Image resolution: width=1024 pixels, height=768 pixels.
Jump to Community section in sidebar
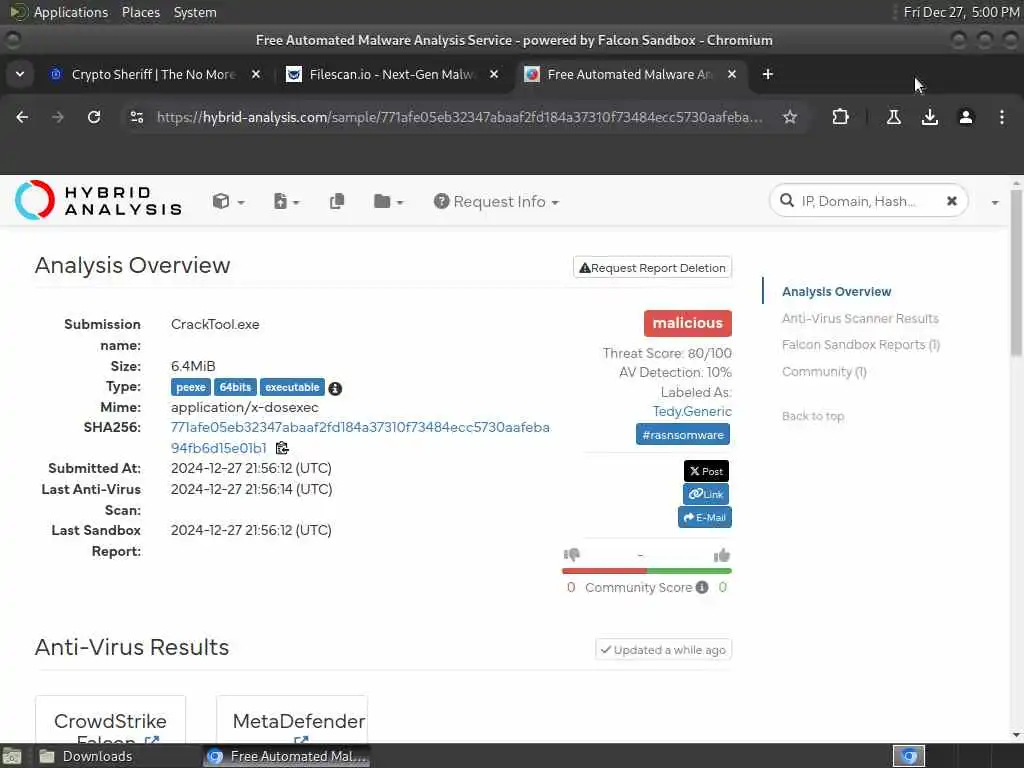[824, 372]
